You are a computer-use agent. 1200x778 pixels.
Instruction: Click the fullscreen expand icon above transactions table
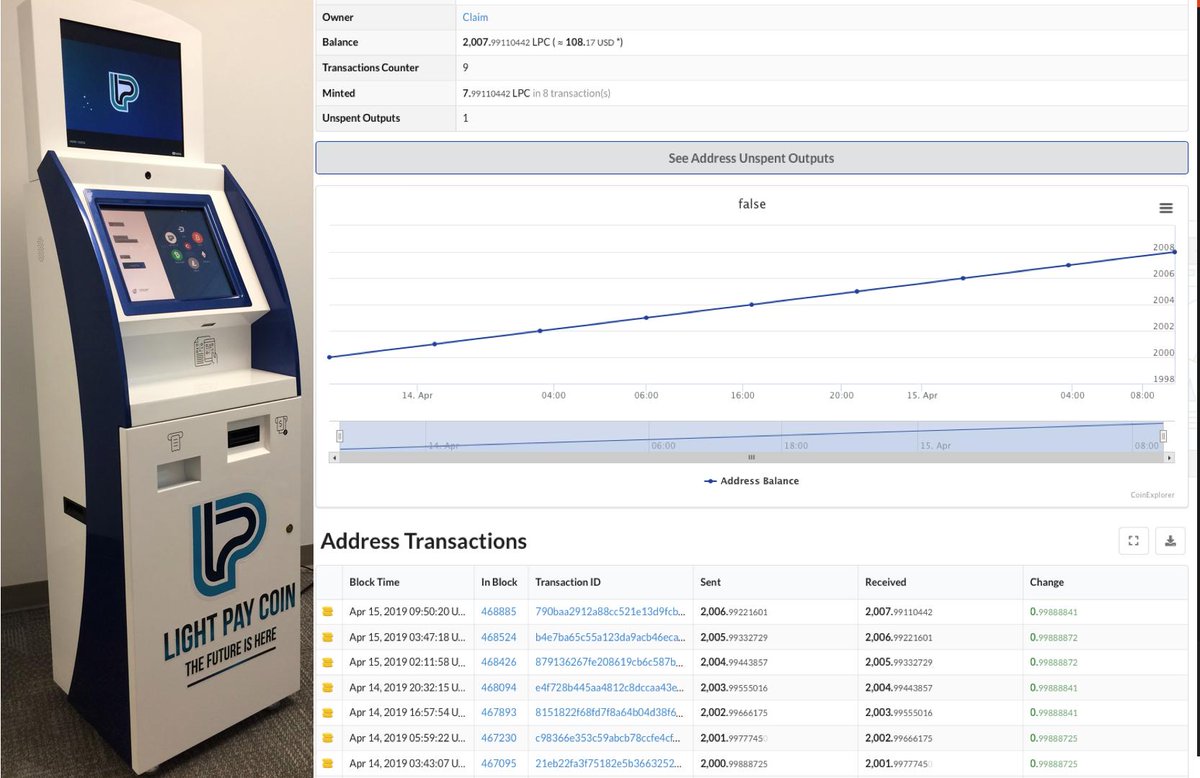[1134, 541]
